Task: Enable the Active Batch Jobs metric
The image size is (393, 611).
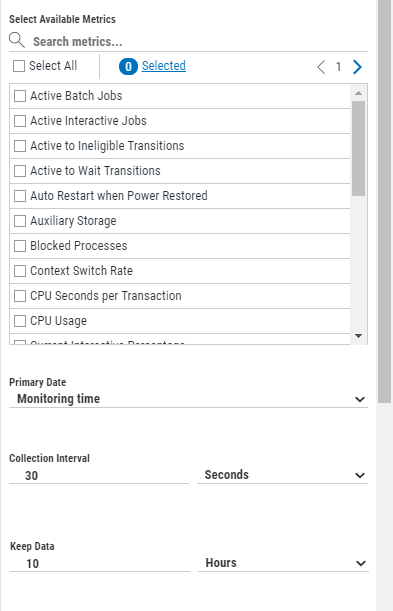Action: tap(20, 96)
